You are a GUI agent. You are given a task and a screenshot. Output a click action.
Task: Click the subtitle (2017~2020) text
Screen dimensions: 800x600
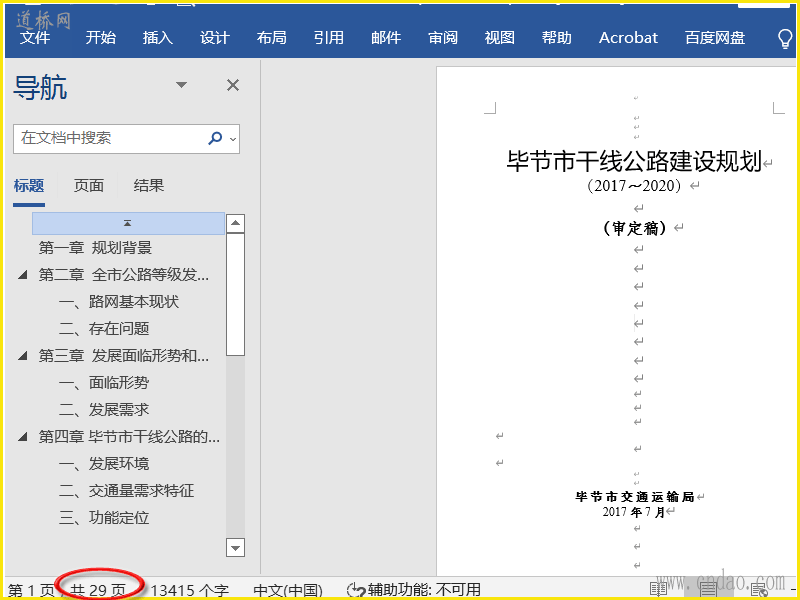[x=634, y=186]
